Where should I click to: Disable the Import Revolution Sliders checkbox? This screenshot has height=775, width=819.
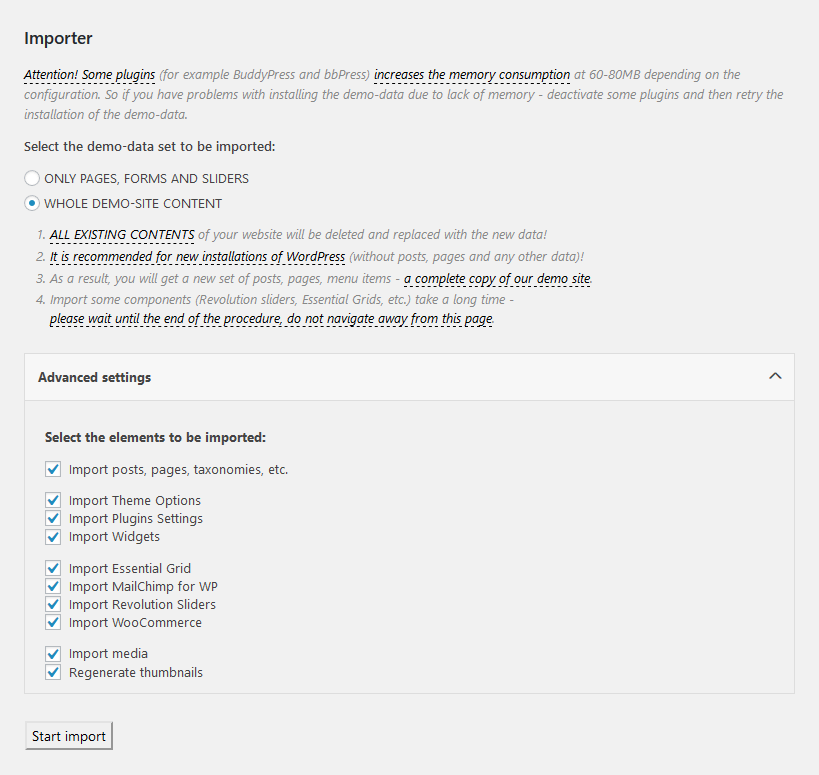tap(53, 605)
